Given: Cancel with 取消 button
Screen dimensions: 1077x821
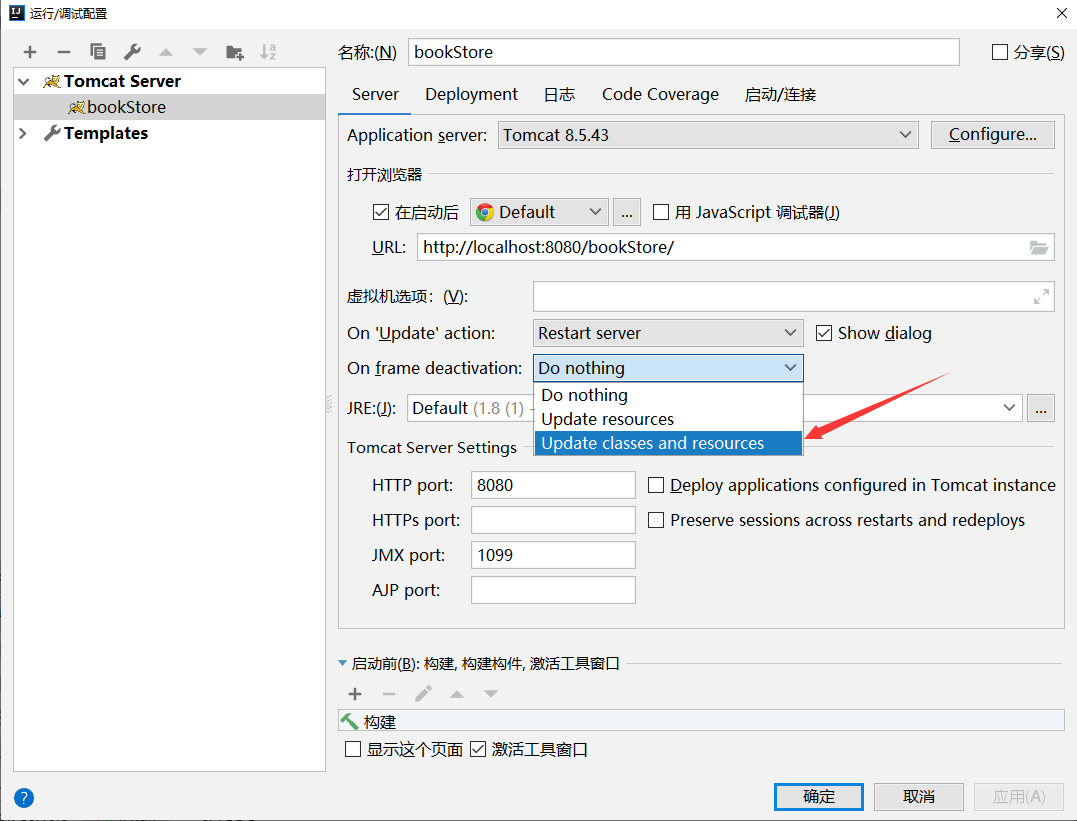Looking at the screenshot, I should click(x=918, y=796).
